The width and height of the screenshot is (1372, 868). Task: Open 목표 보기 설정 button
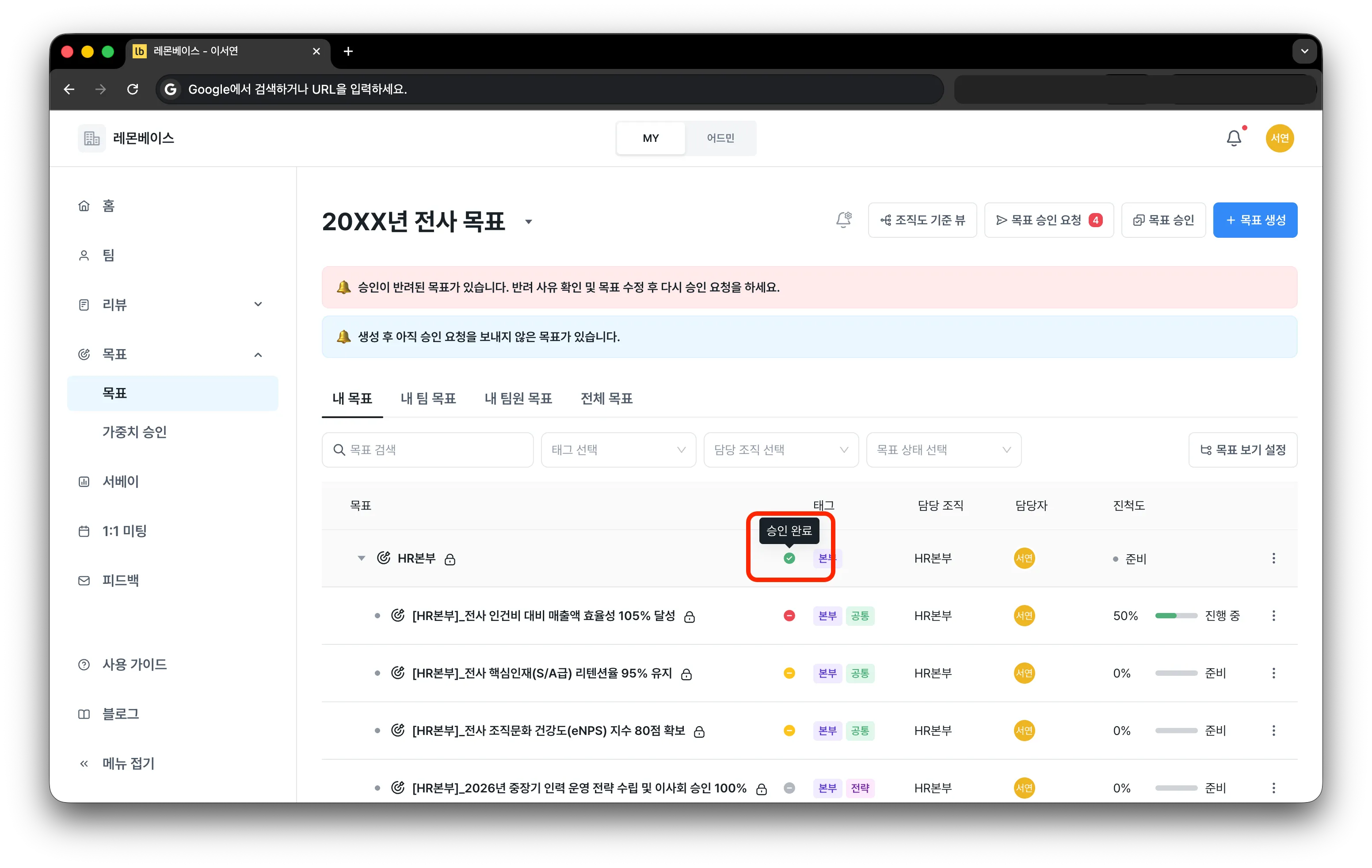click(1242, 450)
